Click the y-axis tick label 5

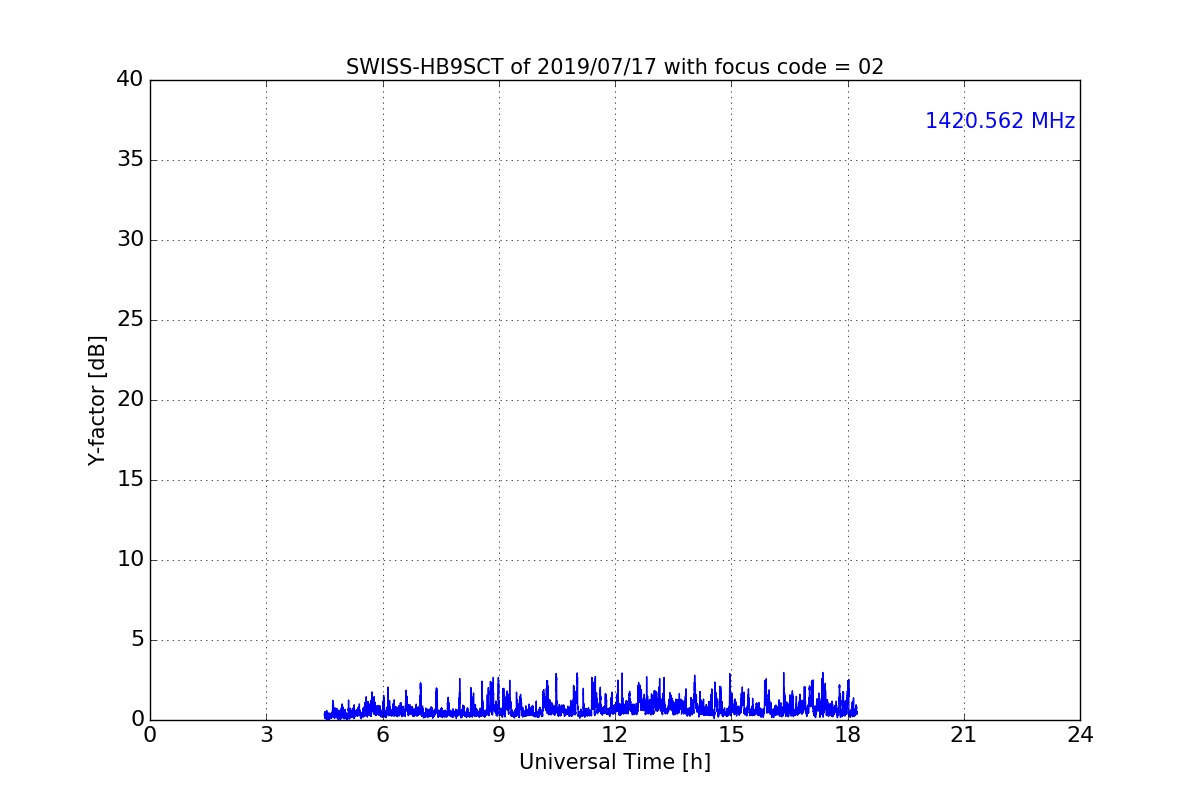click(137, 639)
